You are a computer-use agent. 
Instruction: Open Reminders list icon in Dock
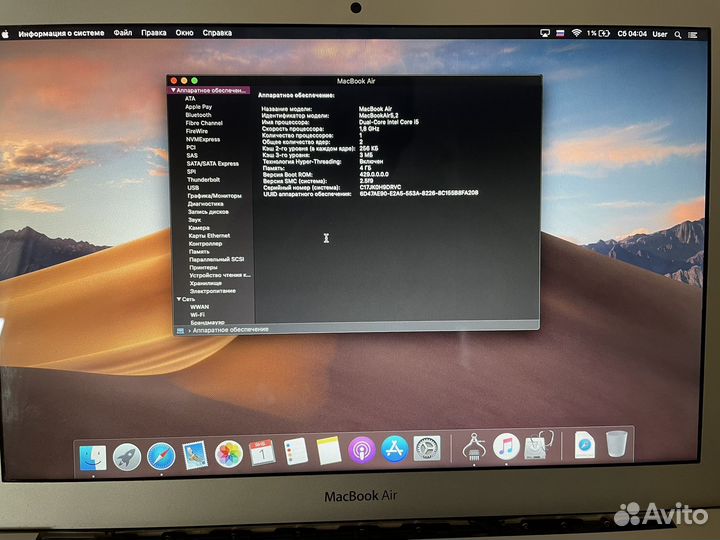coord(295,451)
